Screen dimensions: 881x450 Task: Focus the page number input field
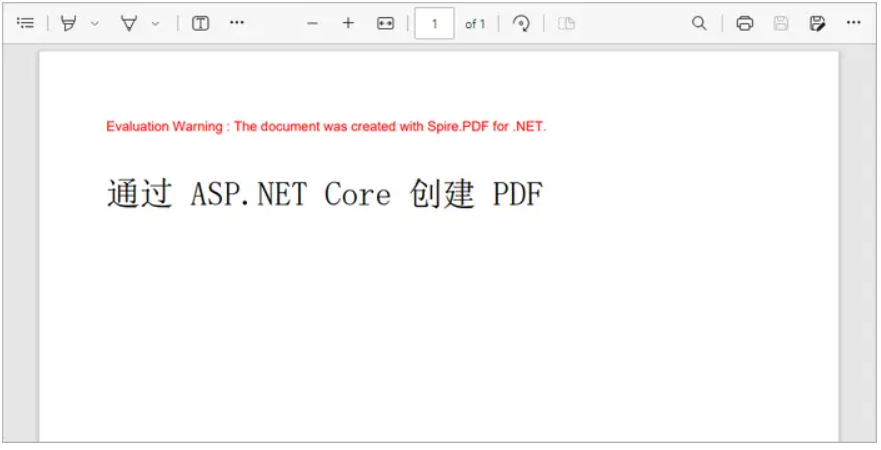(x=434, y=24)
